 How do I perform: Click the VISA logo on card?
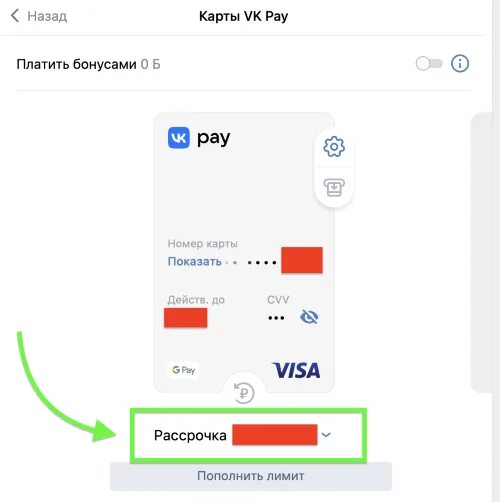pyautogui.click(x=296, y=370)
